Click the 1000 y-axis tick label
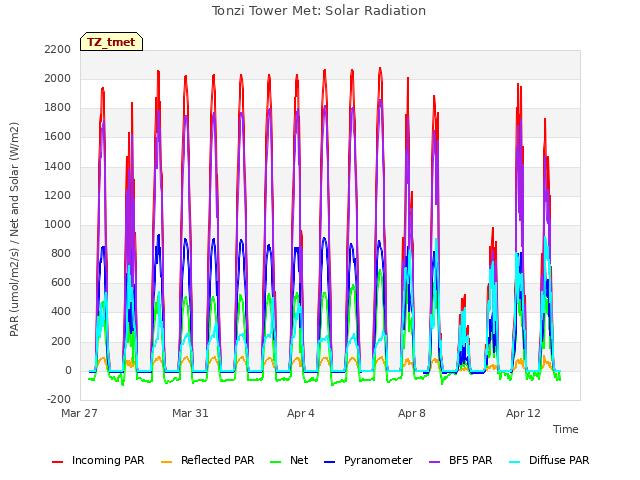This screenshot has height=480, width=640. click(x=58, y=224)
